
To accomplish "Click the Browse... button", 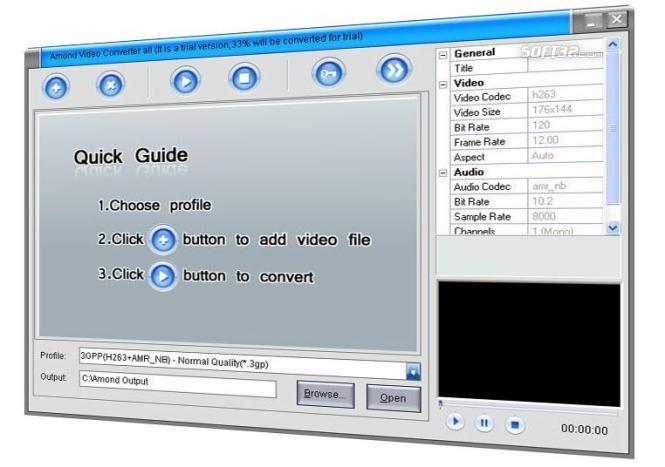I will pyautogui.click(x=325, y=394).
